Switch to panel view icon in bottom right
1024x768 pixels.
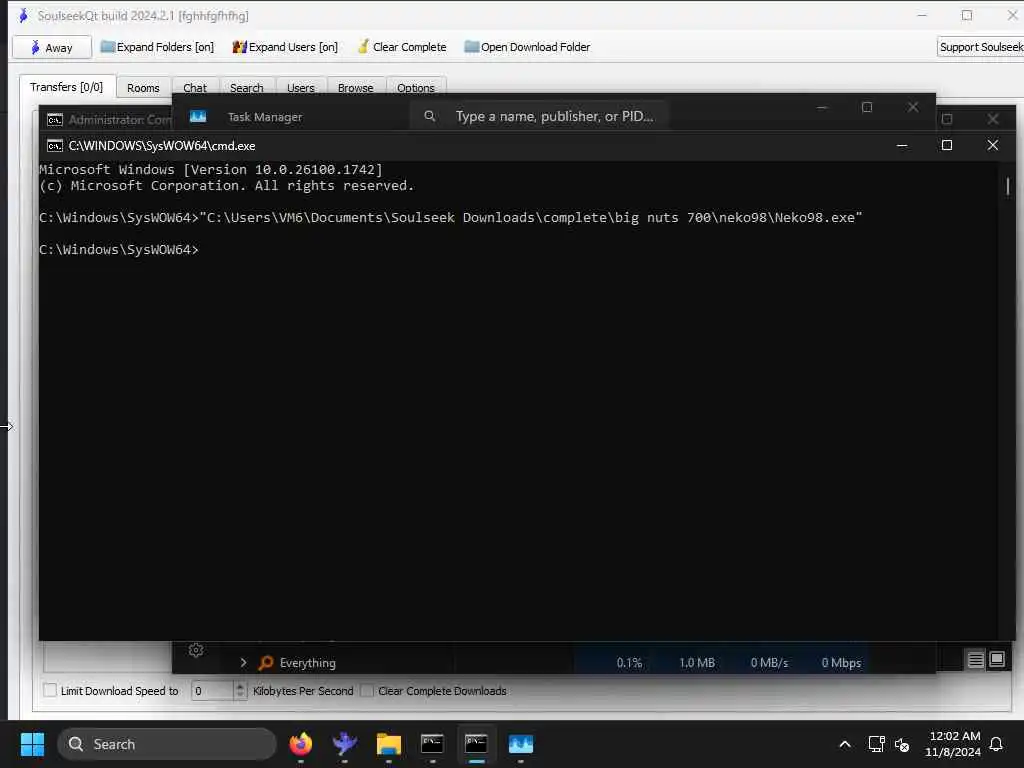point(997,660)
